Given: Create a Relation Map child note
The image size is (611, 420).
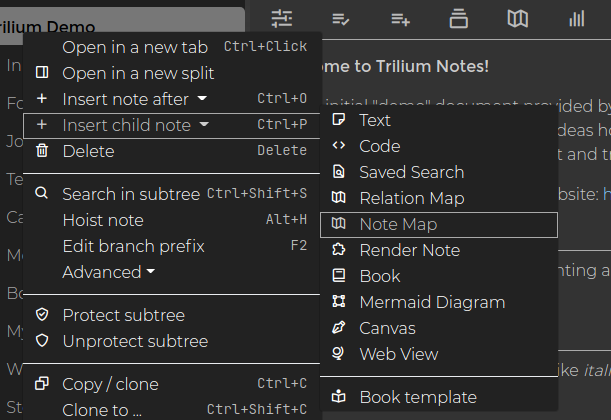Looking at the screenshot, I should [439, 198].
